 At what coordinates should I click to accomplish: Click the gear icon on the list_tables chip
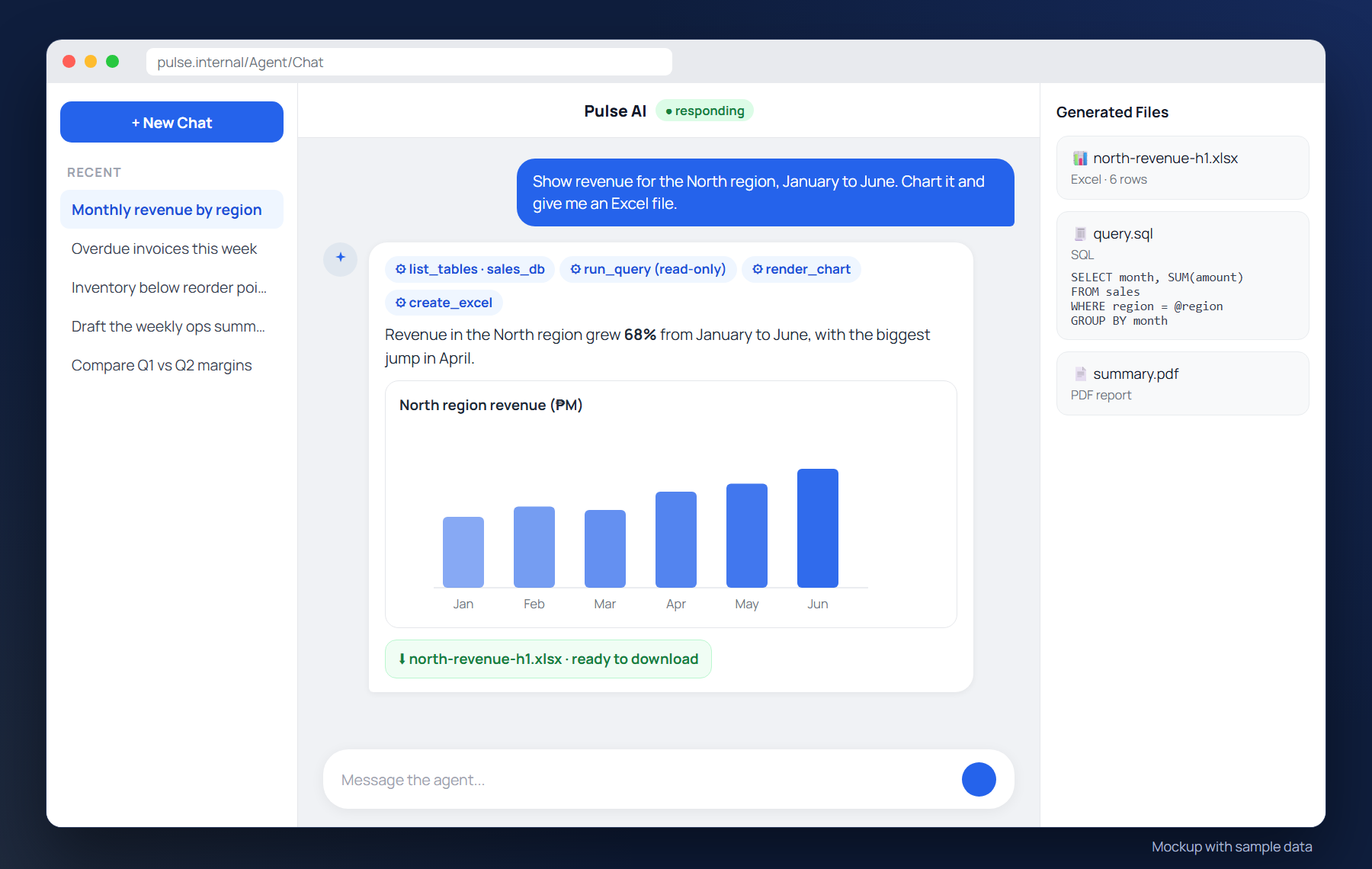click(400, 269)
